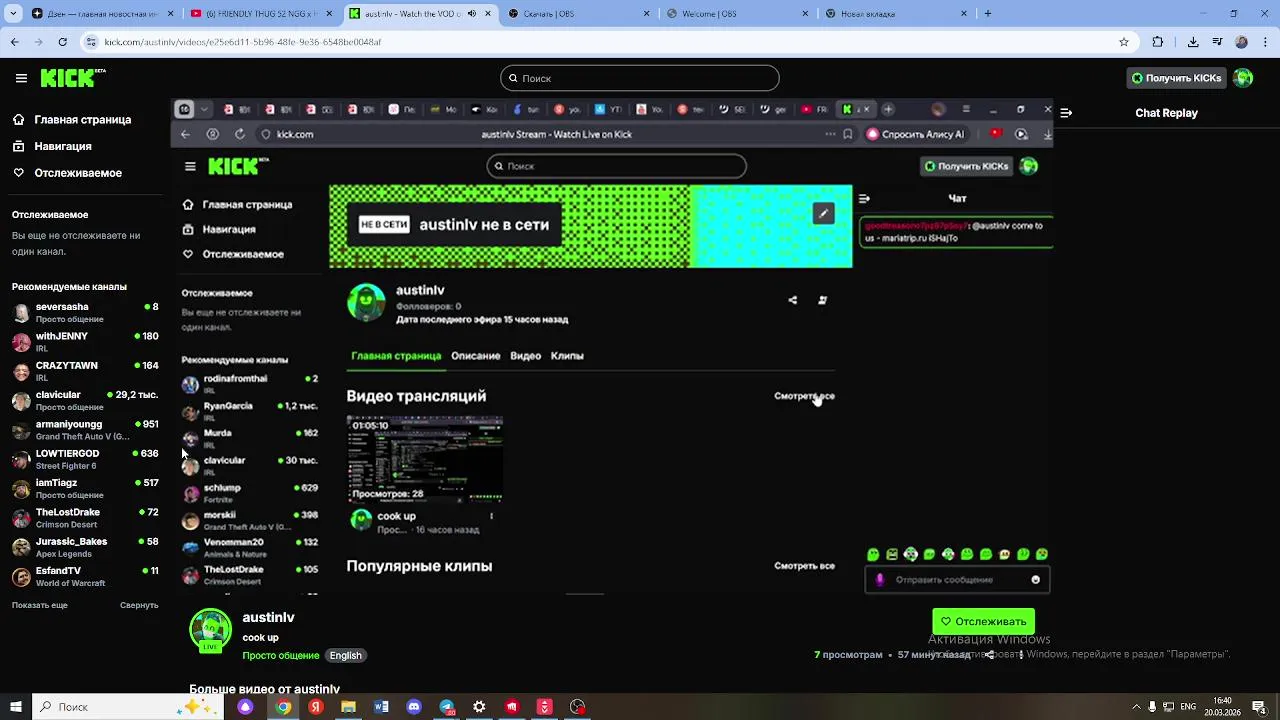Open Chrome downloads icon
Image resolution: width=1280 pixels, height=720 pixels.
(1193, 42)
